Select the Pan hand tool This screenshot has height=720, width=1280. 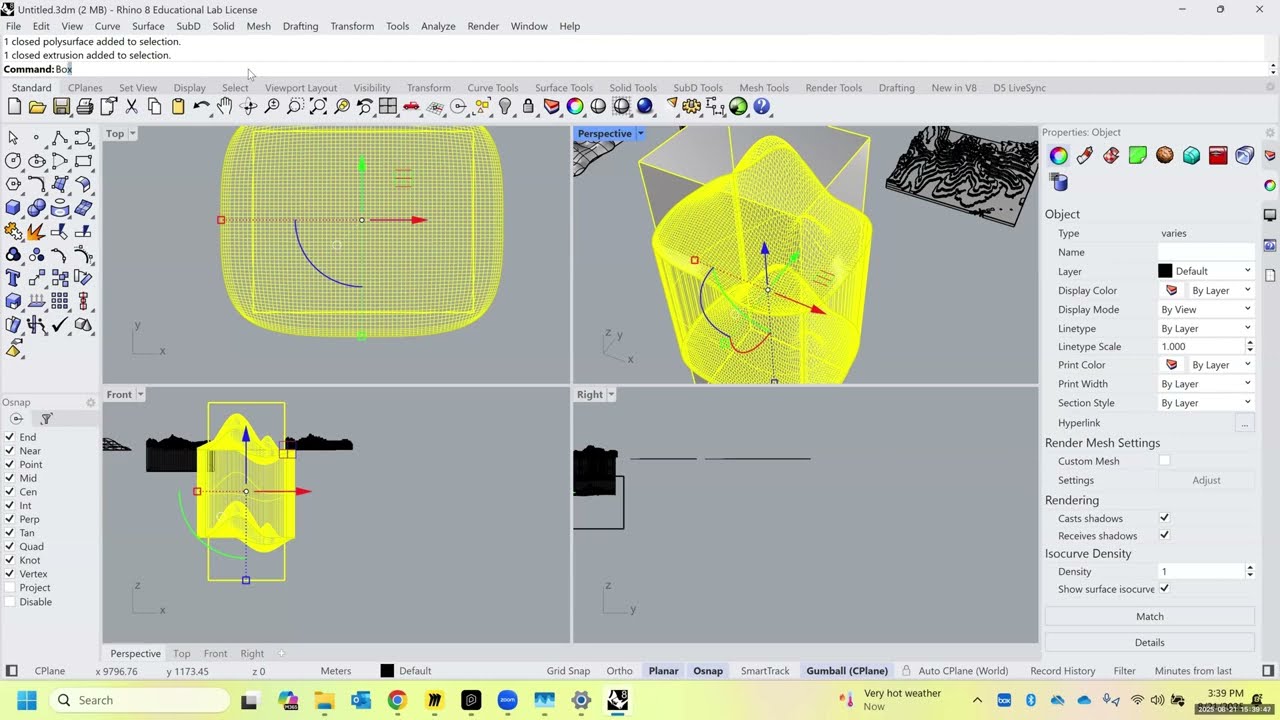(x=225, y=106)
